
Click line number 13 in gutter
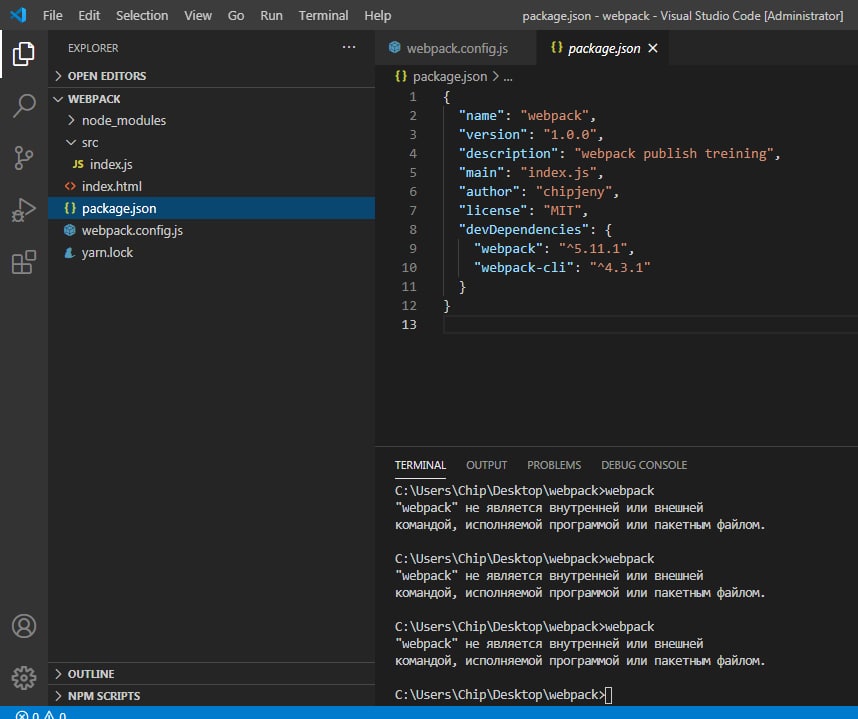[x=409, y=324]
